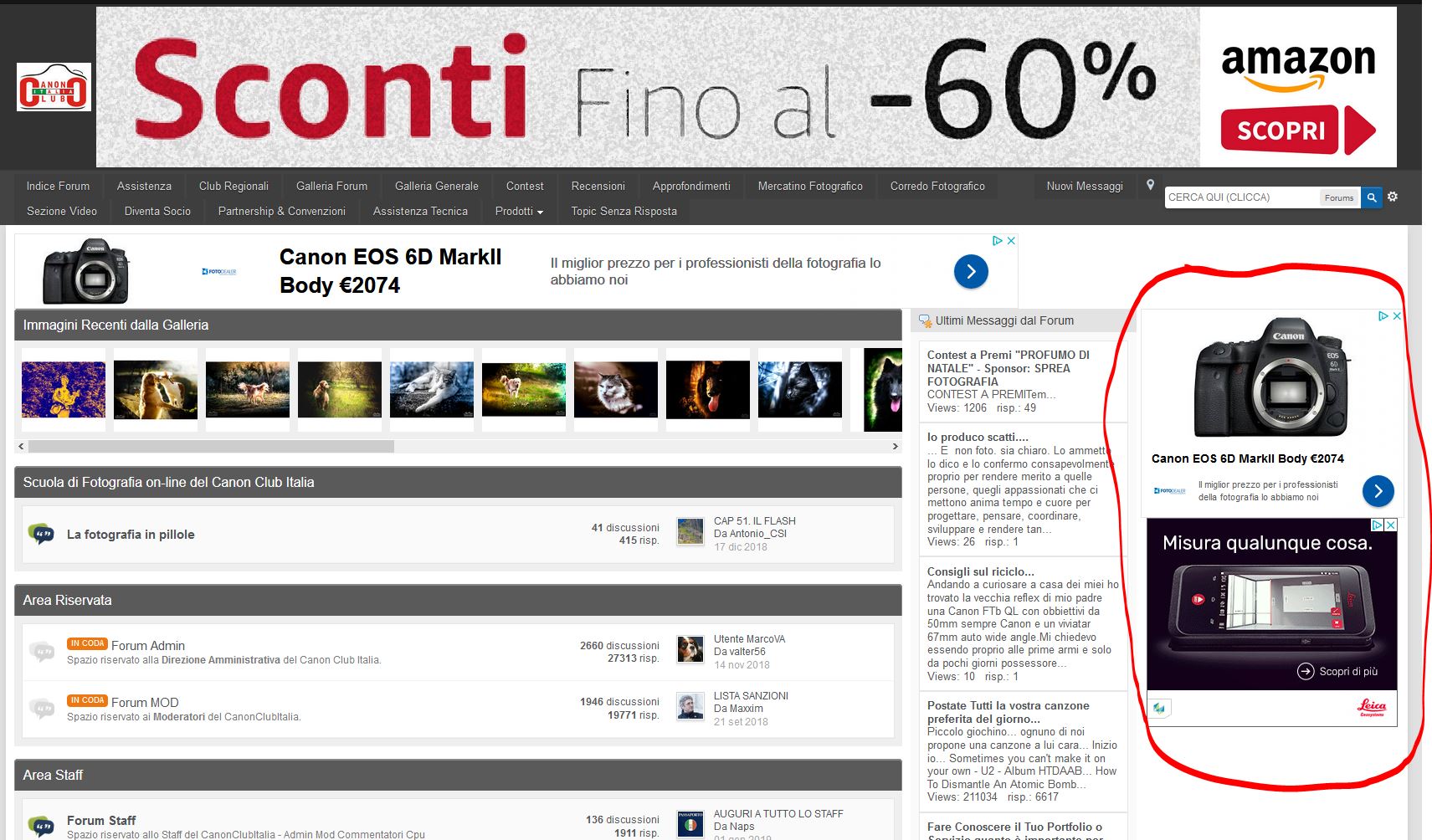Viewport: 1432px width, 840px height.
Task: Open Partnership & Convenzioni page
Action: tap(282, 211)
